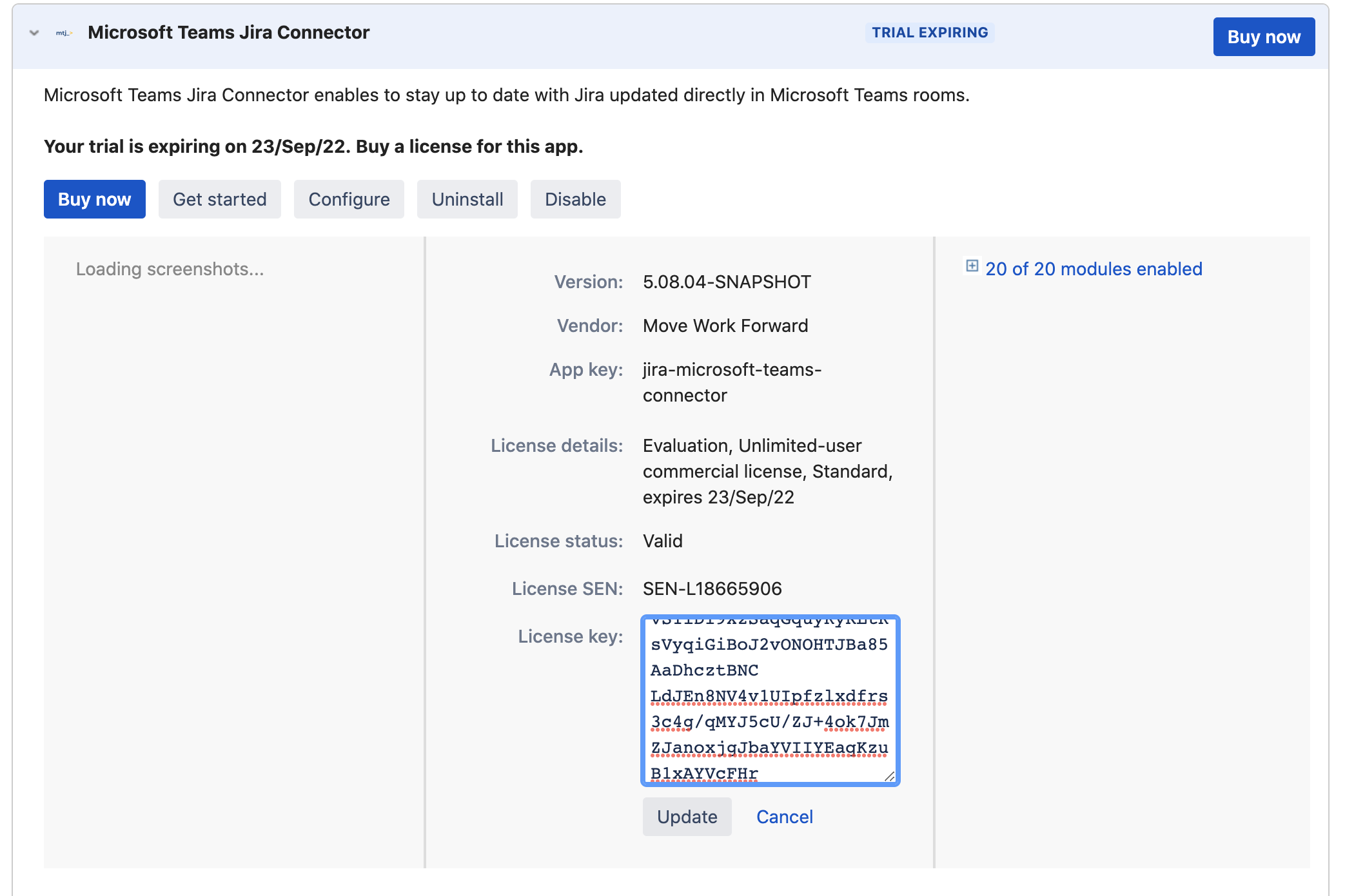1345x896 pixels.
Task: Open the "20 of 20 modules enabled" link
Action: pos(1093,269)
